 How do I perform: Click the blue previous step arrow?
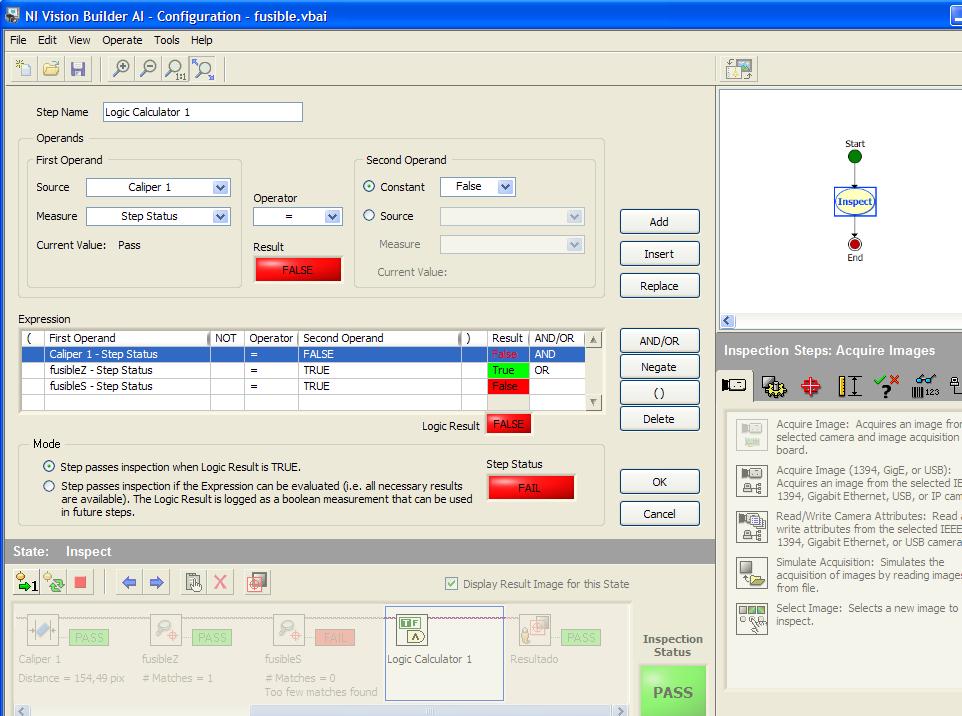click(129, 582)
